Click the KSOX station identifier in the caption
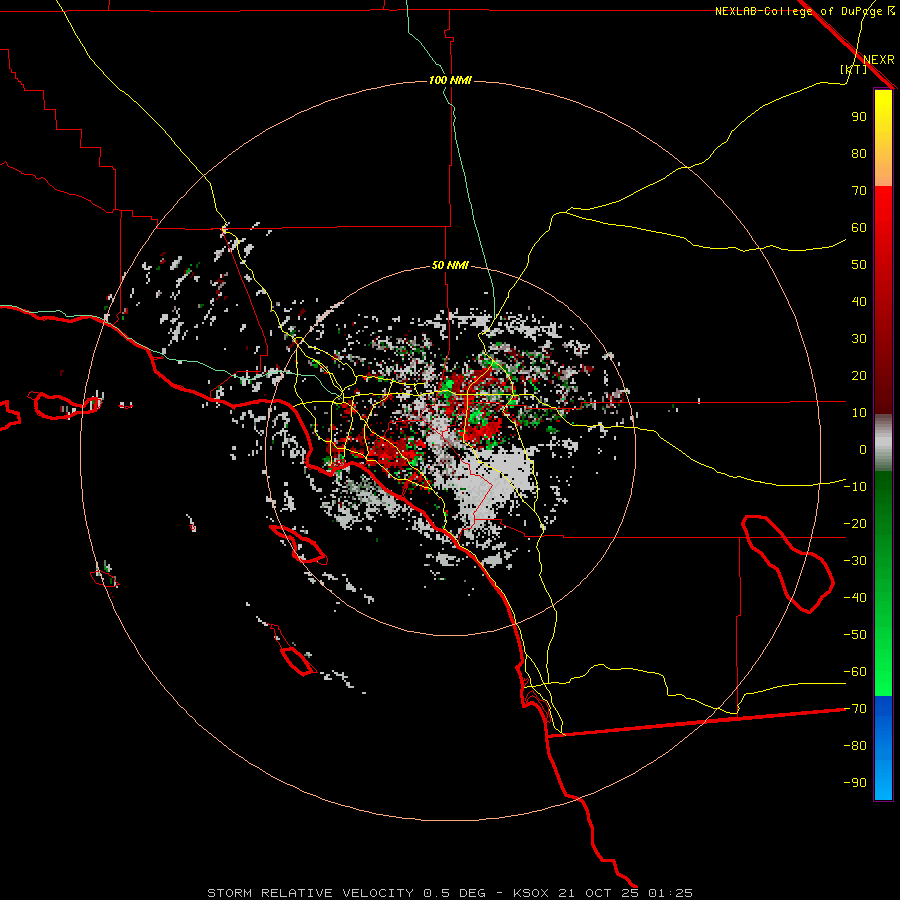This screenshot has width=900, height=900. (531, 893)
